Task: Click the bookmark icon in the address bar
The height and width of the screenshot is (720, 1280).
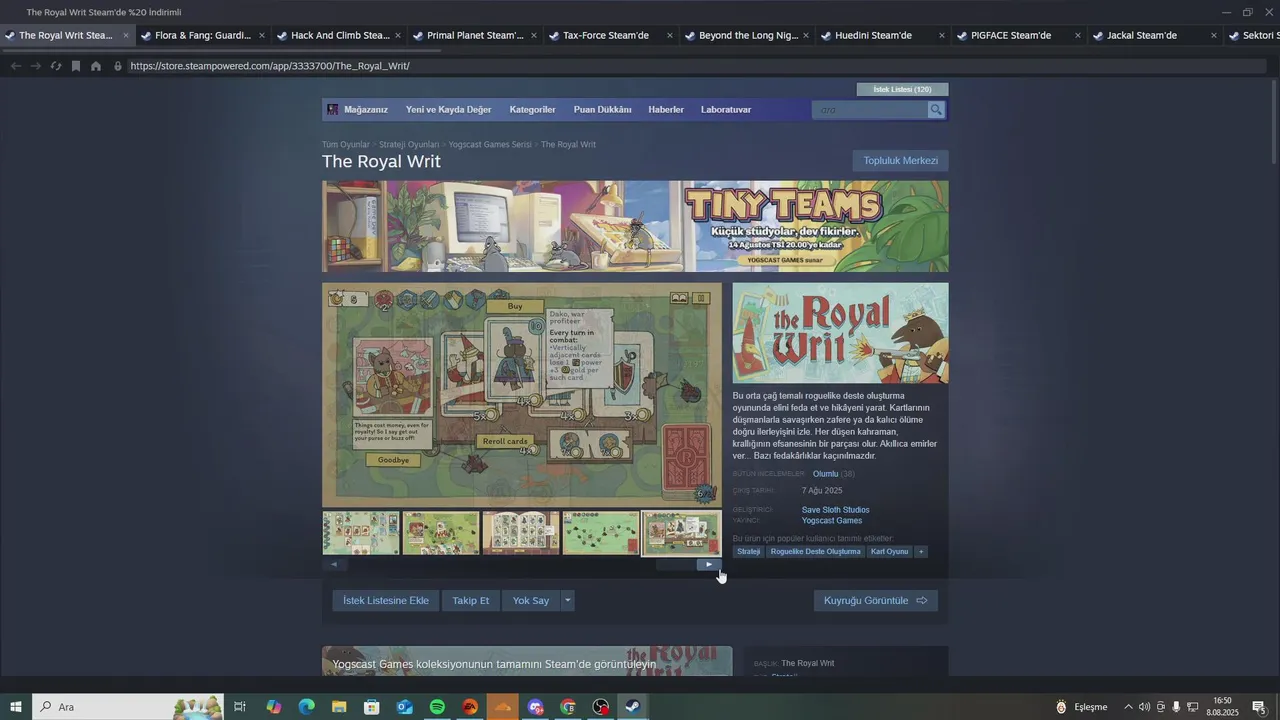Action: click(x=75, y=66)
